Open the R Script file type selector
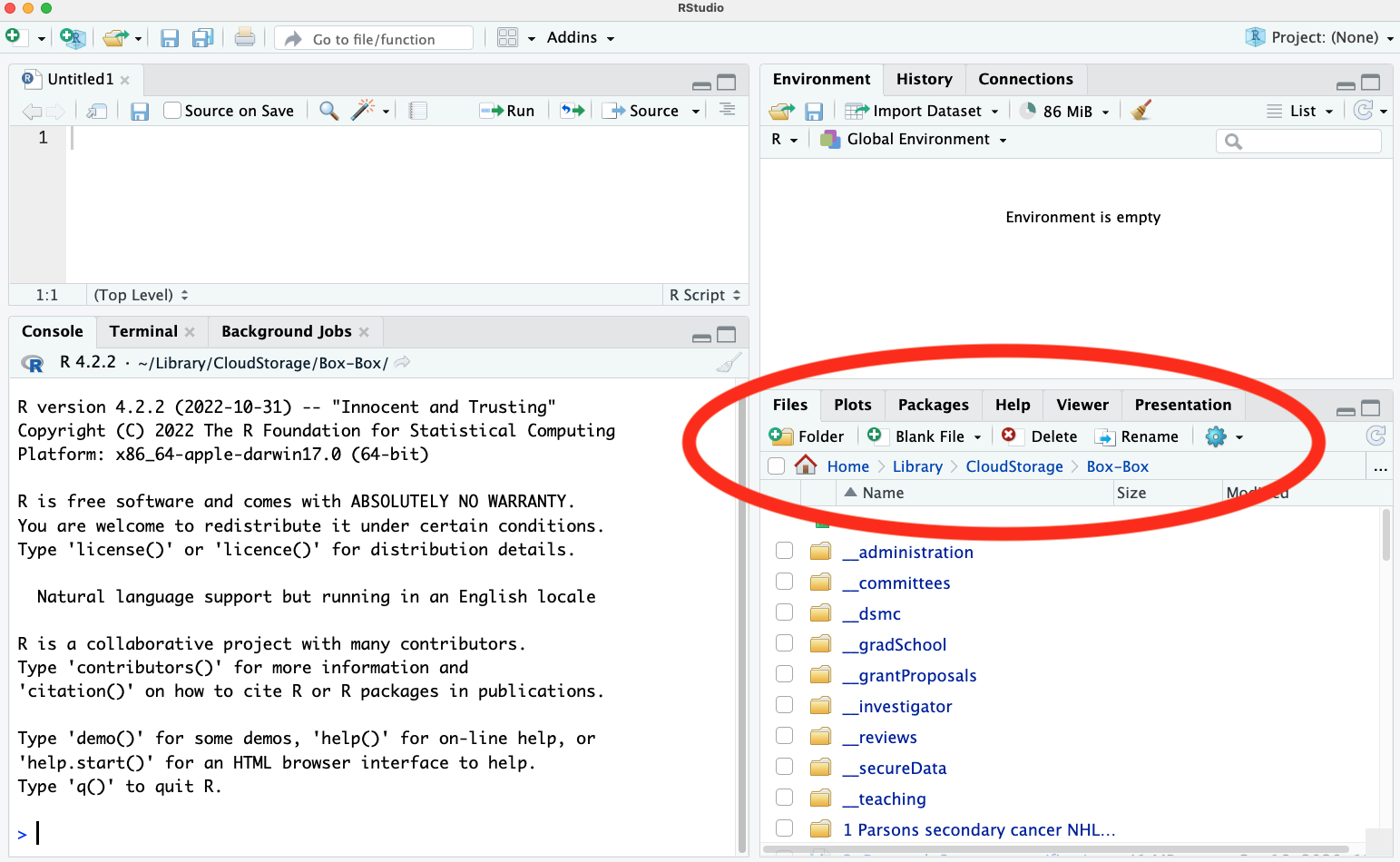Viewport: 1400px width, 862px height. click(705, 295)
